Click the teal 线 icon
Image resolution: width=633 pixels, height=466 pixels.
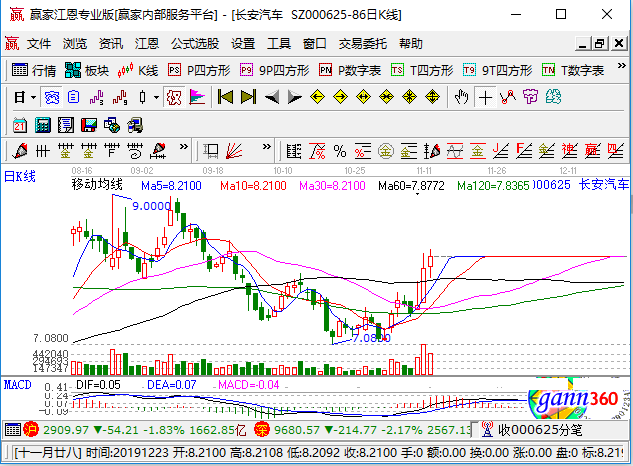pyautogui.click(x=553, y=97)
